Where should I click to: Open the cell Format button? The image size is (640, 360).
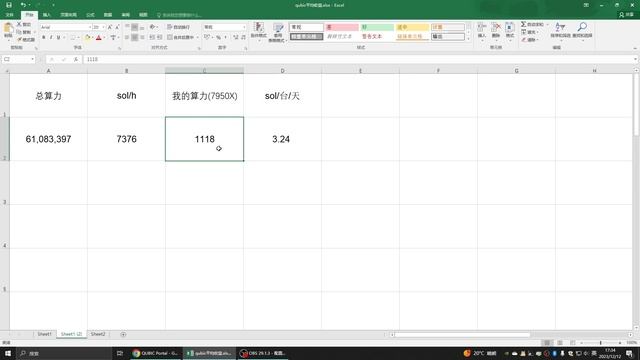pyautogui.click(x=510, y=31)
